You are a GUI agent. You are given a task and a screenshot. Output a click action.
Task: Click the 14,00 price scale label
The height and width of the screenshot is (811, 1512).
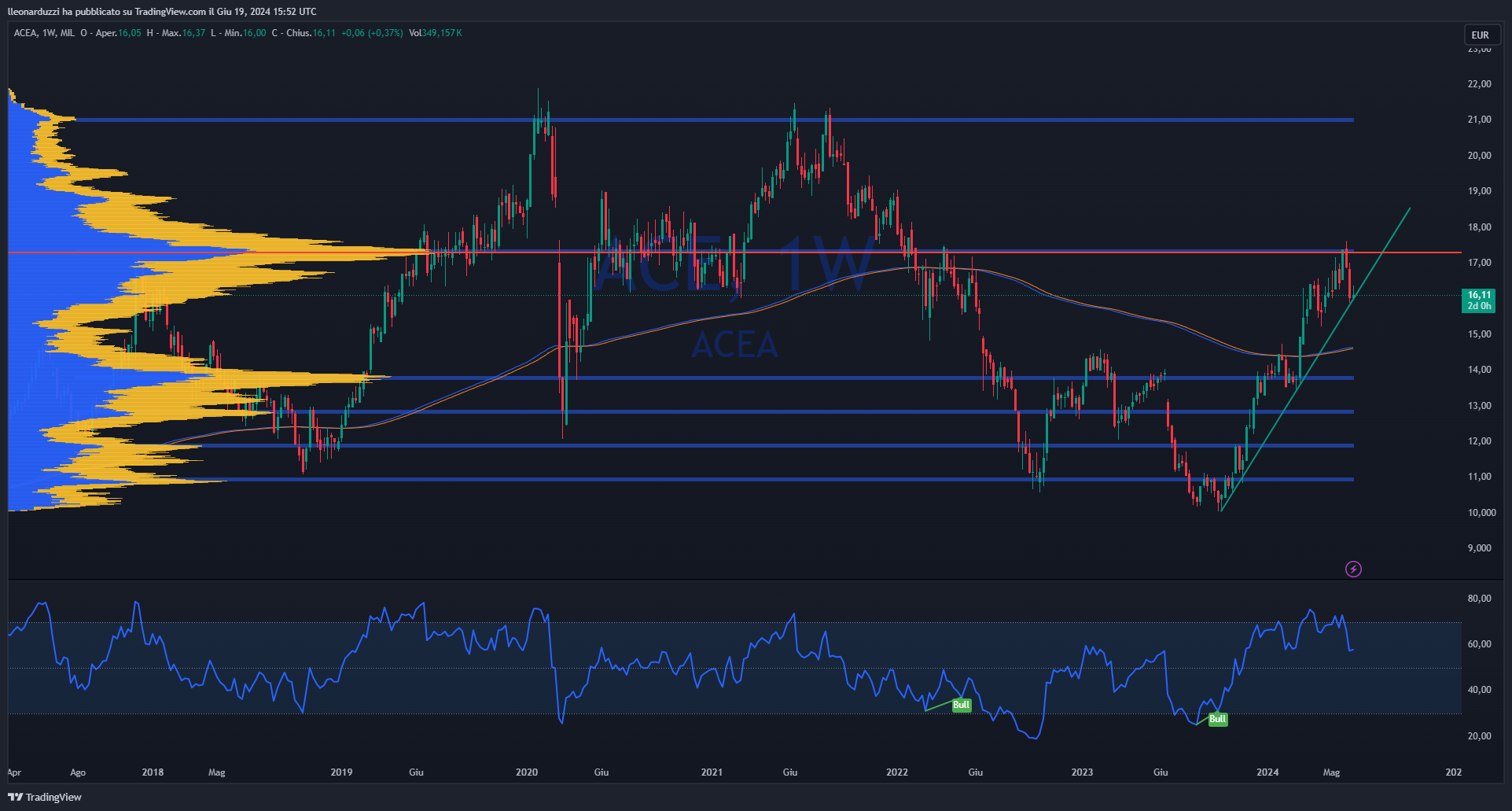[1479, 370]
